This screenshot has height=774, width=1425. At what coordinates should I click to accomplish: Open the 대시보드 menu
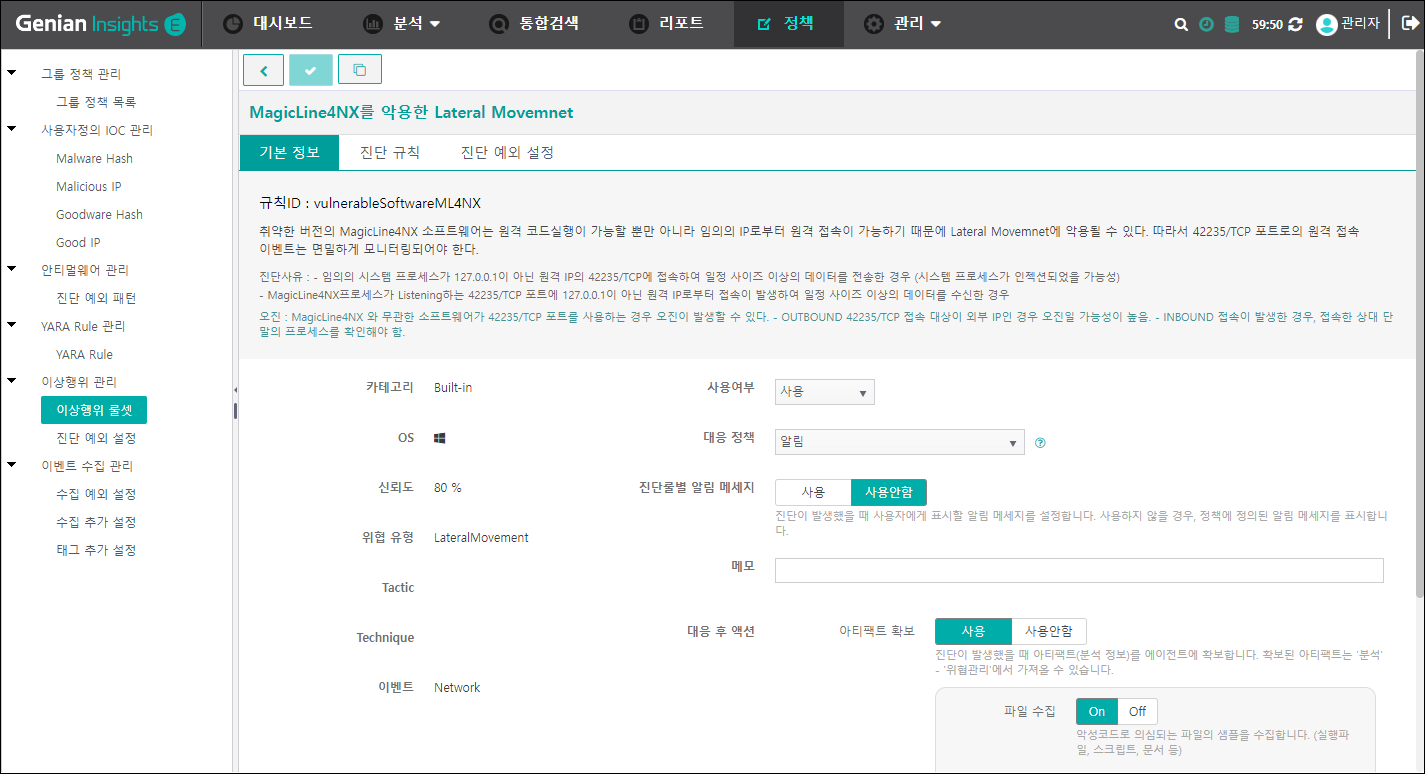(x=267, y=23)
